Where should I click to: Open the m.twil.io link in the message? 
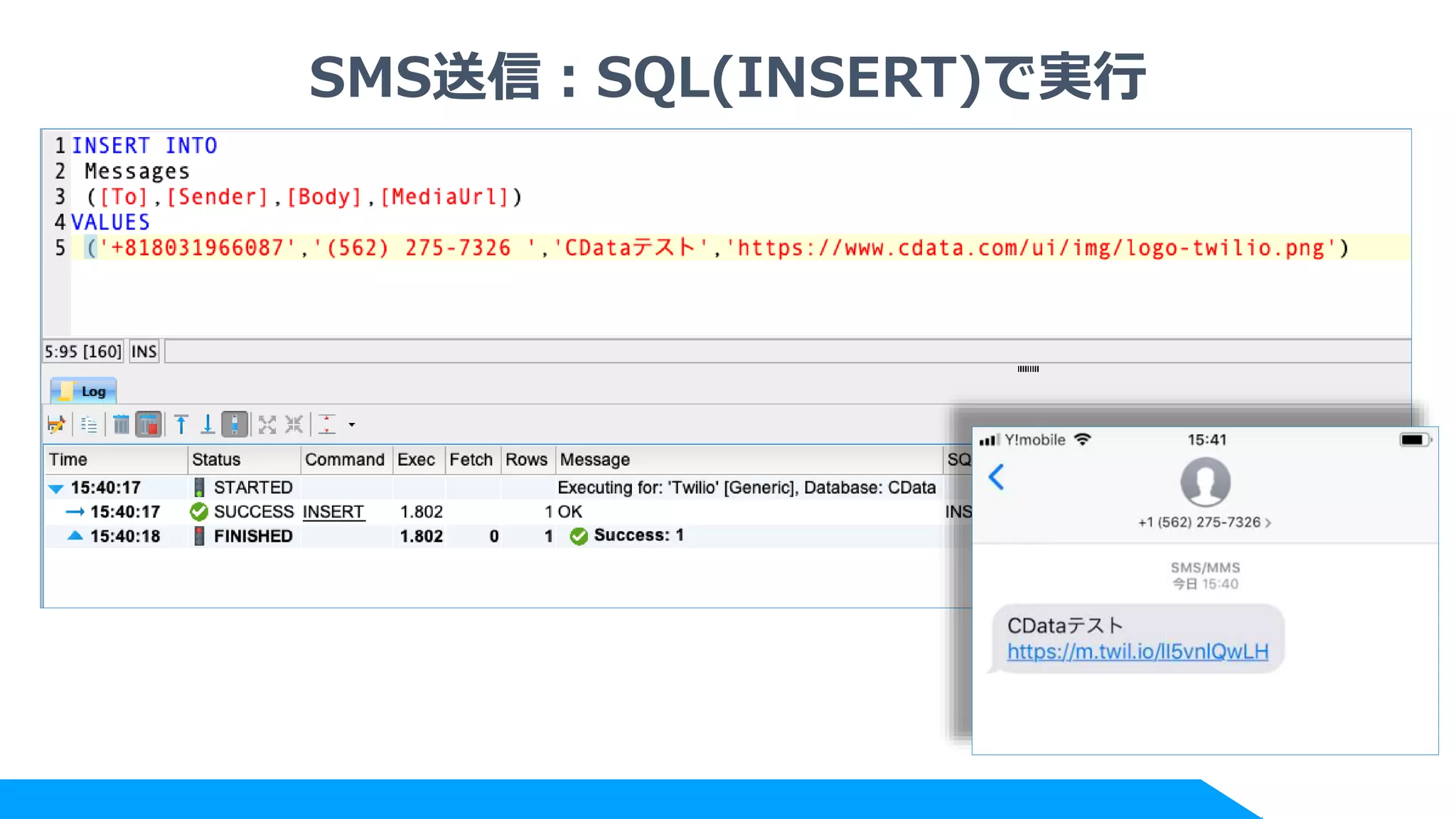[1137, 652]
